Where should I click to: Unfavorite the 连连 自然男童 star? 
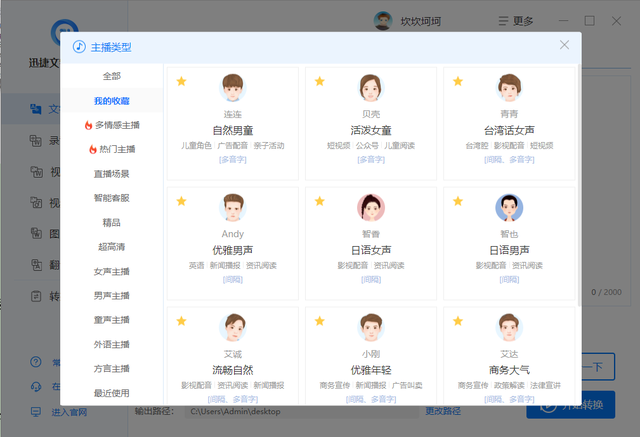click(181, 81)
